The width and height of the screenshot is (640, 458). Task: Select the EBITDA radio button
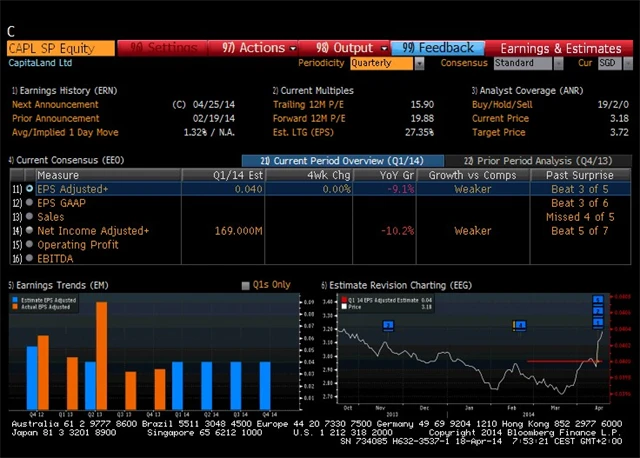point(29,258)
